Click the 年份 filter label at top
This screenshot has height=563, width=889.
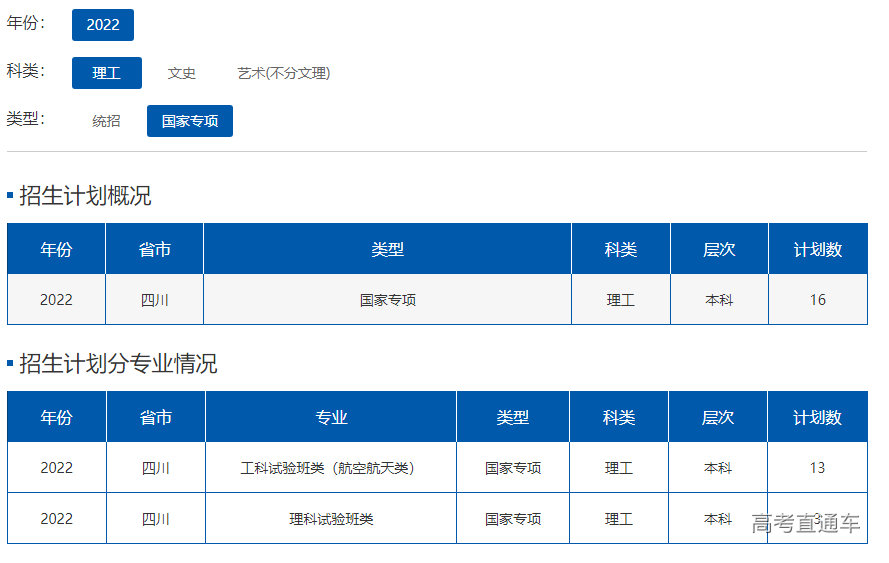(25, 23)
